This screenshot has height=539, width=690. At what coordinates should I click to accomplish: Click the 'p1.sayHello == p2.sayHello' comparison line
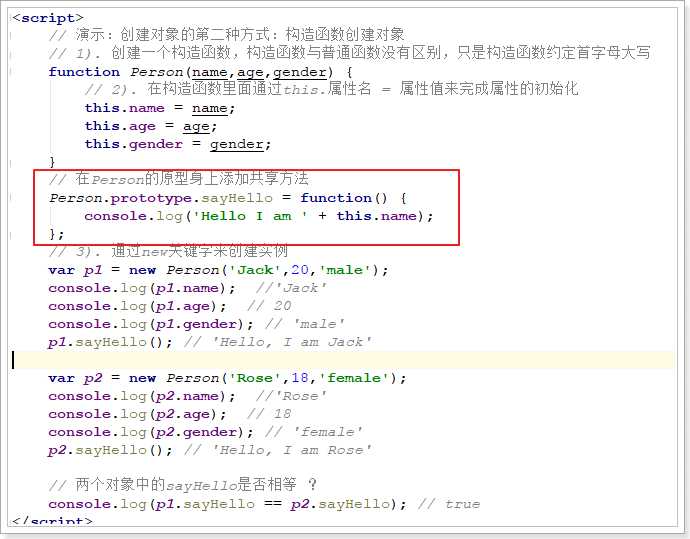[x=228, y=504]
